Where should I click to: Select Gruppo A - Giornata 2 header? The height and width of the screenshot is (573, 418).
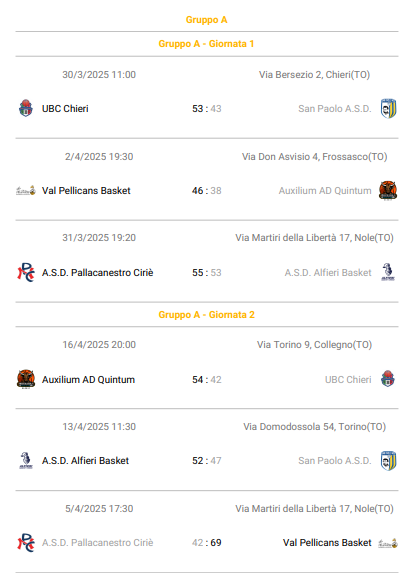coord(206,315)
